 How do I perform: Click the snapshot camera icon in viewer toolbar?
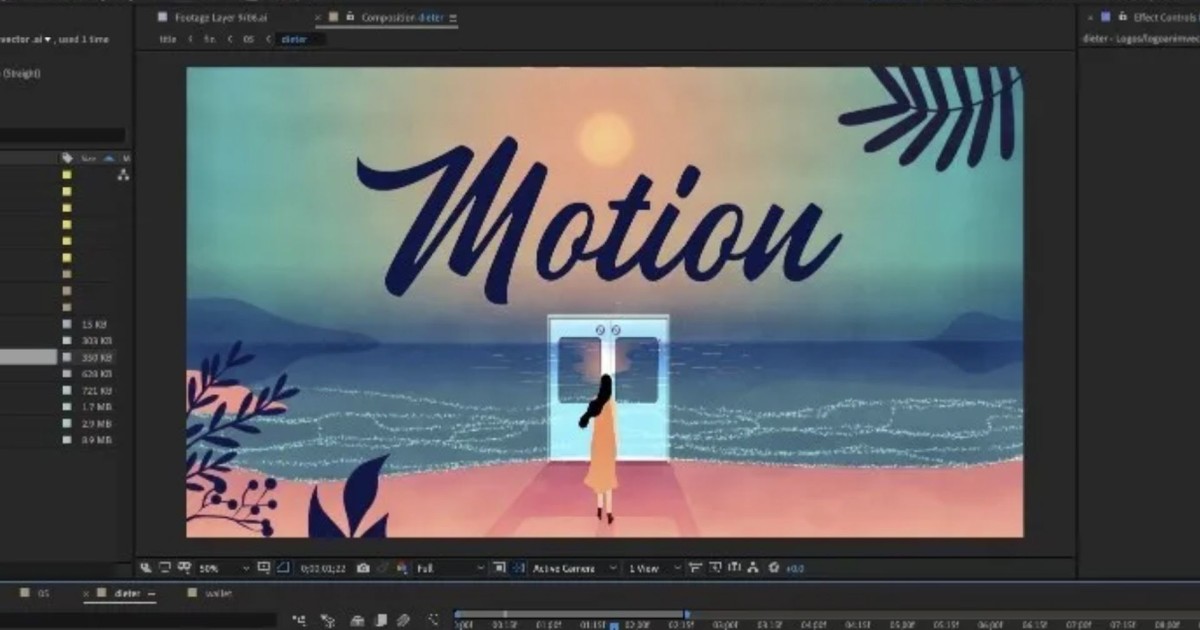click(x=363, y=567)
